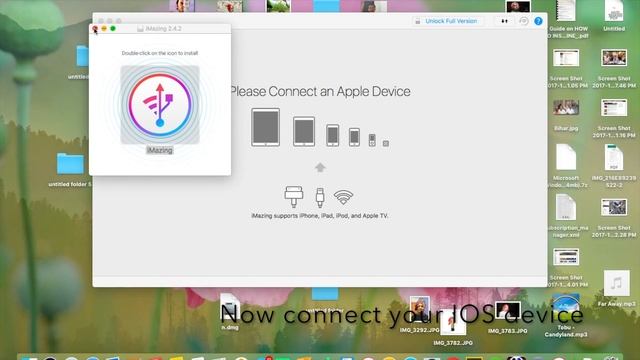The height and width of the screenshot is (360, 640).
Task: Click the Wi-Fi connection icon
Action: point(343,197)
